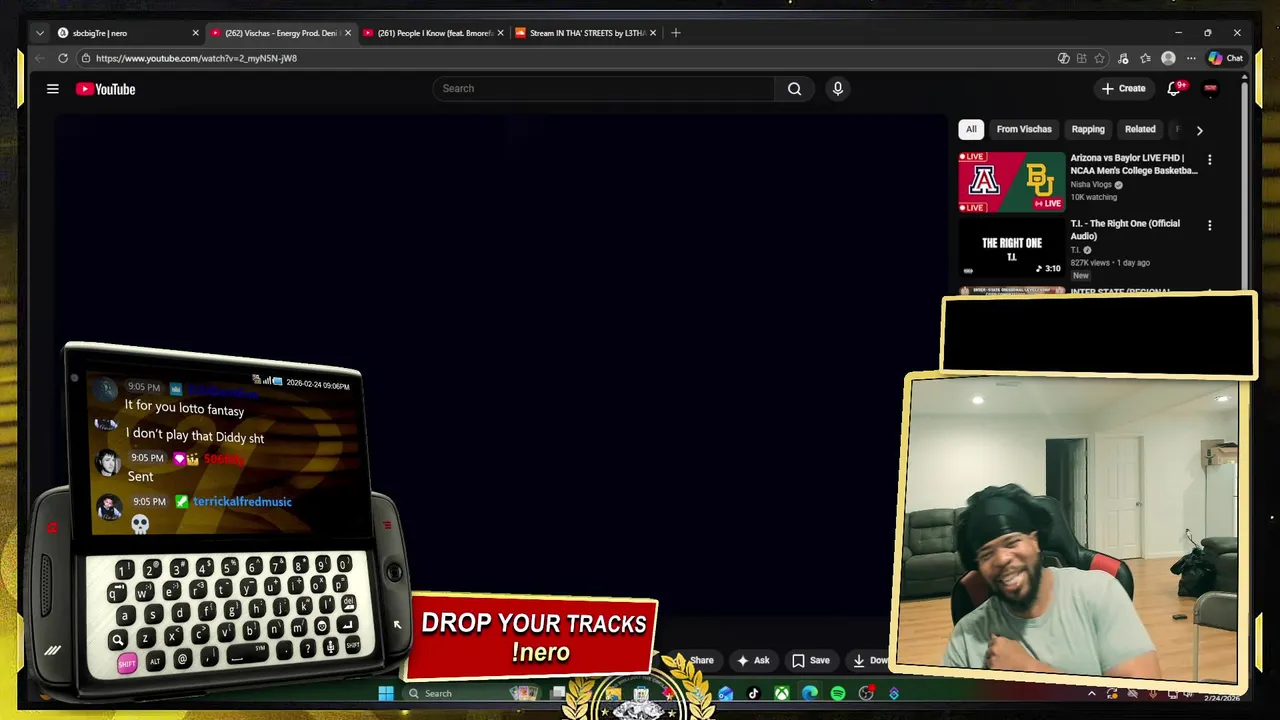Open options menu for Arizona vs Baylor
This screenshot has width=1280, height=720.
[x=1210, y=160]
